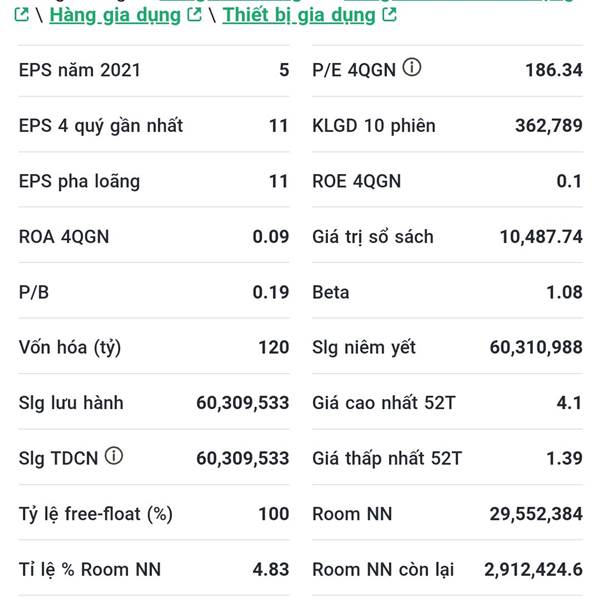This screenshot has height=600, width=600.
Task: Click the leftmost external-link icon in breadcrumb
Action: point(22,15)
